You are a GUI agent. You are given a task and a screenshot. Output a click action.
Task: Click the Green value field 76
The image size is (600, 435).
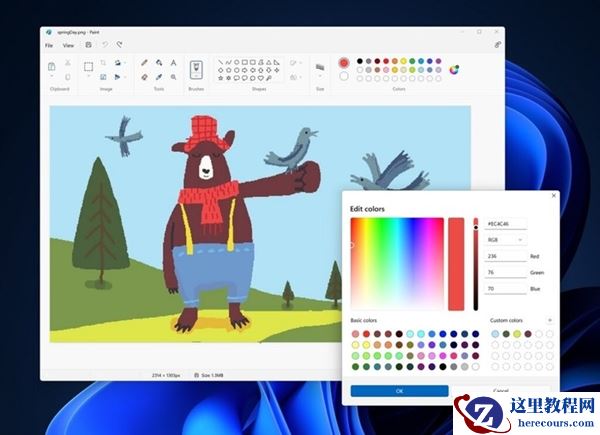click(505, 272)
